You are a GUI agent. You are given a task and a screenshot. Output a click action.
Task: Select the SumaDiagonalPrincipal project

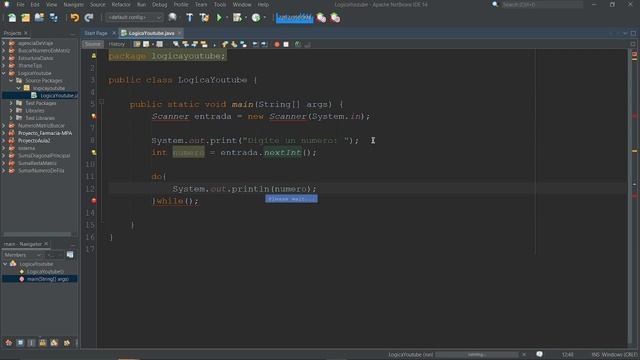pyautogui.click(x=44, y=156)
